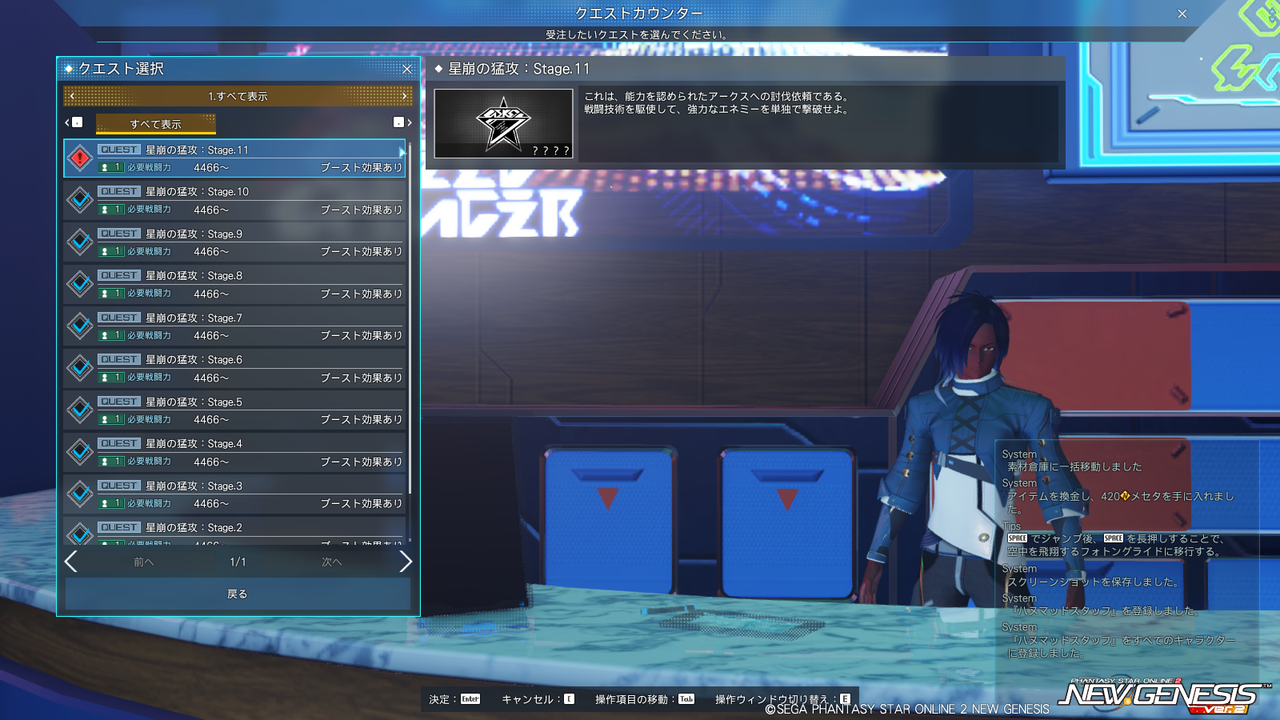Click the Stage.11 quest thumbnail with star emblem
Screen dimensions: 1280x720
click(x=504, y=123)
